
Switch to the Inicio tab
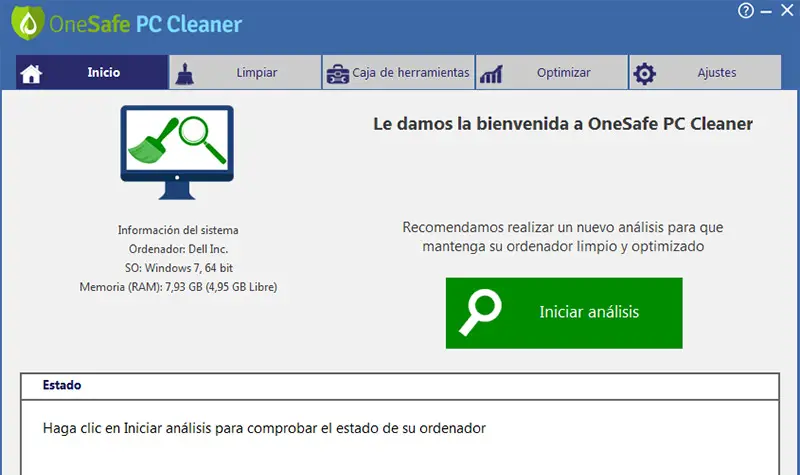pos(92,72)
